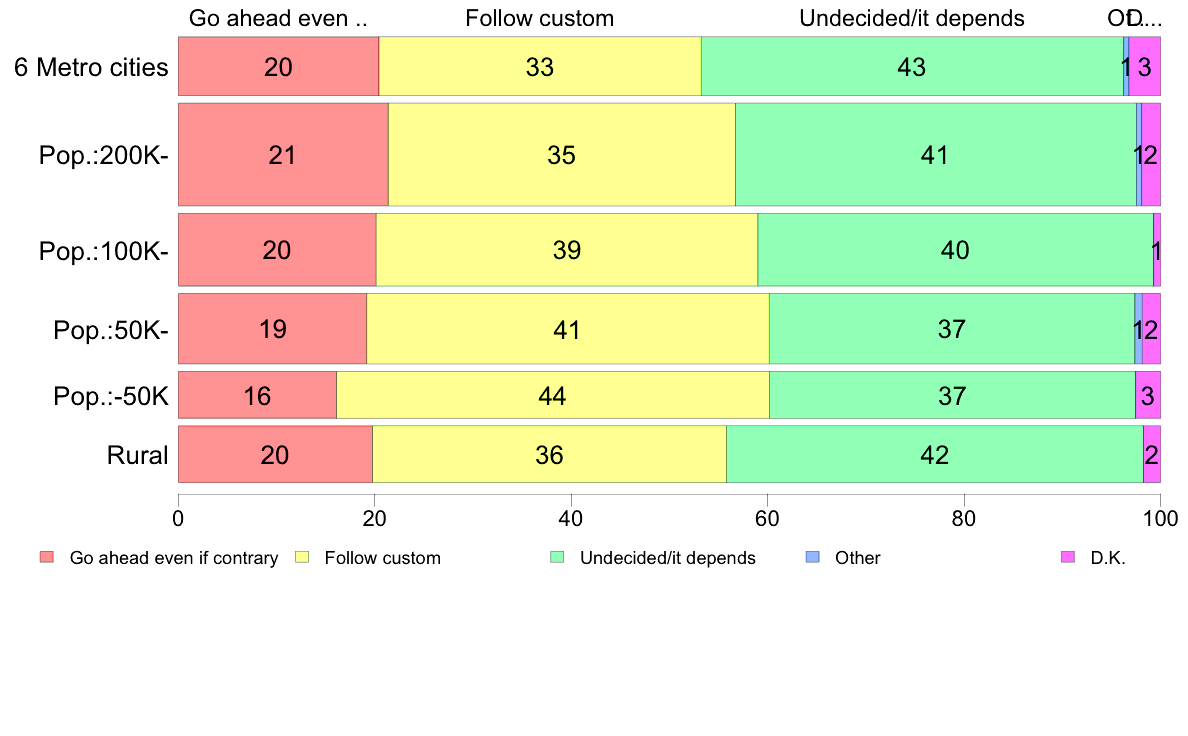The image size is (1188, 736).
Task: Select the 6 Metro cities row label
Action: tap(91, 67)
